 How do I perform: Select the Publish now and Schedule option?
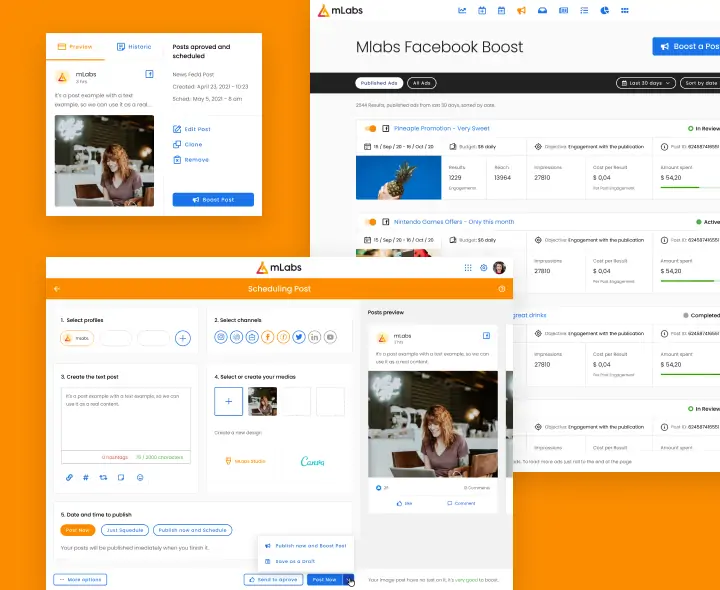192,530
